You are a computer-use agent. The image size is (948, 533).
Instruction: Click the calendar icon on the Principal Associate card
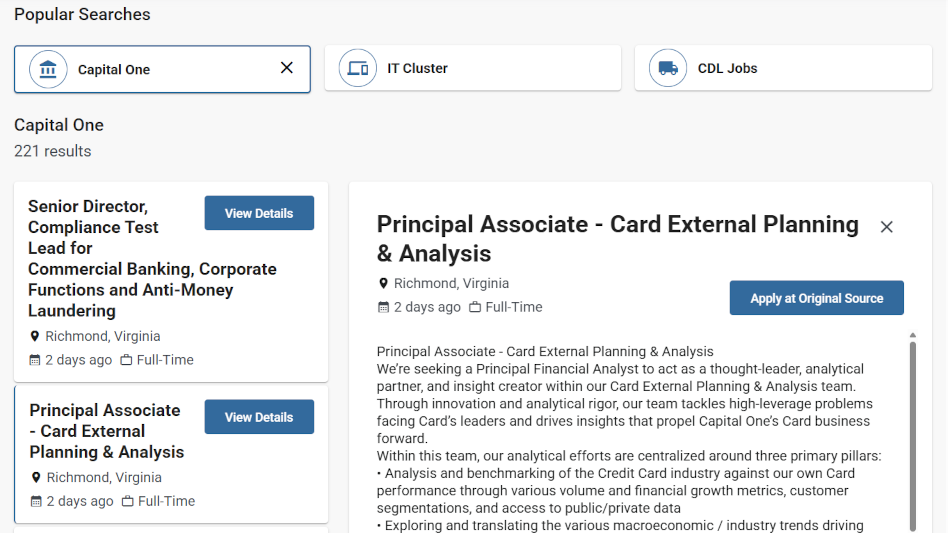click(x=36, y=502)
